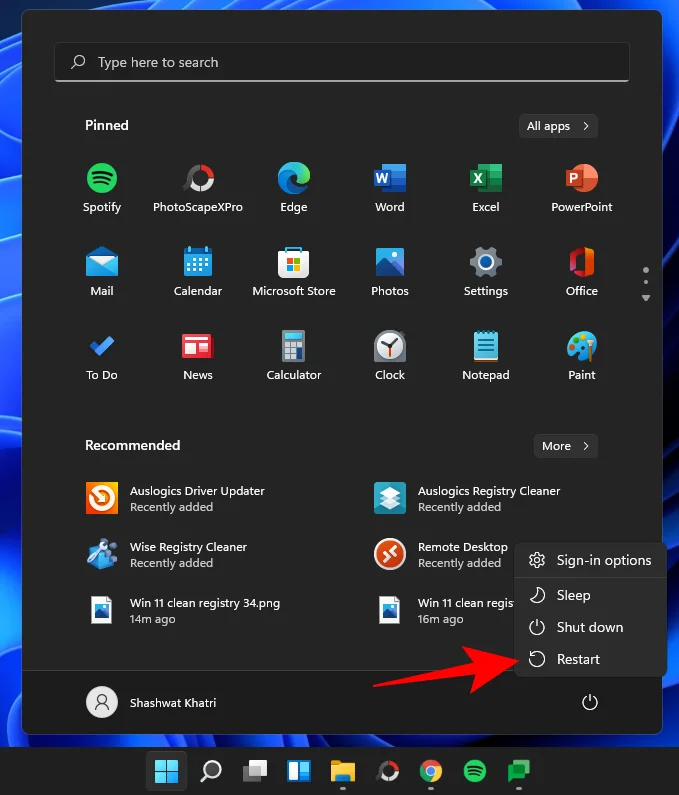Click the Type here to search field
679x795 pixels.
tap(342, 62)
